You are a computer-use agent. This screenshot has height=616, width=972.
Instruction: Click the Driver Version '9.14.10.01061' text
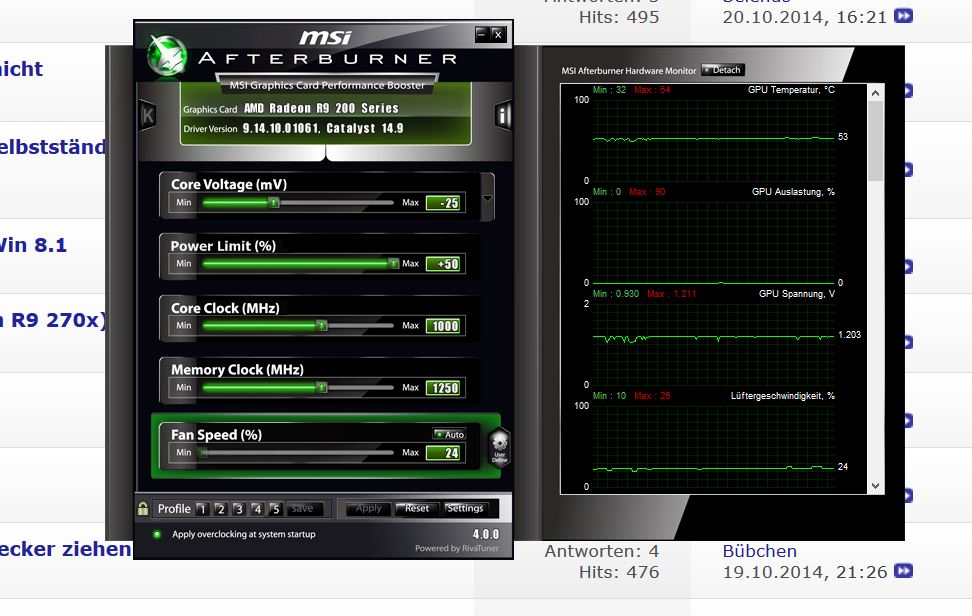coord(281,128)
